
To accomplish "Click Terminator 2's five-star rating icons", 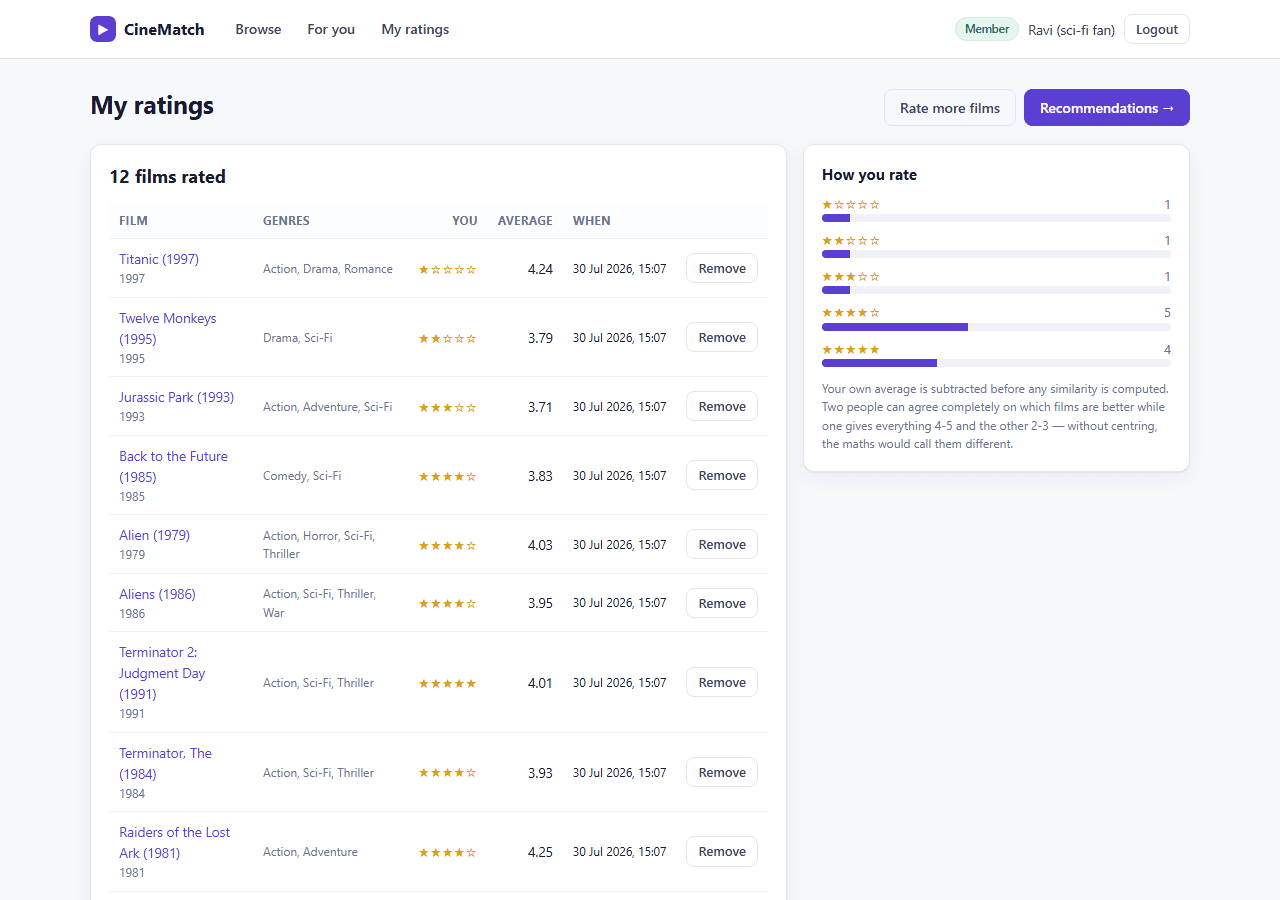I will tap(447, 683).
